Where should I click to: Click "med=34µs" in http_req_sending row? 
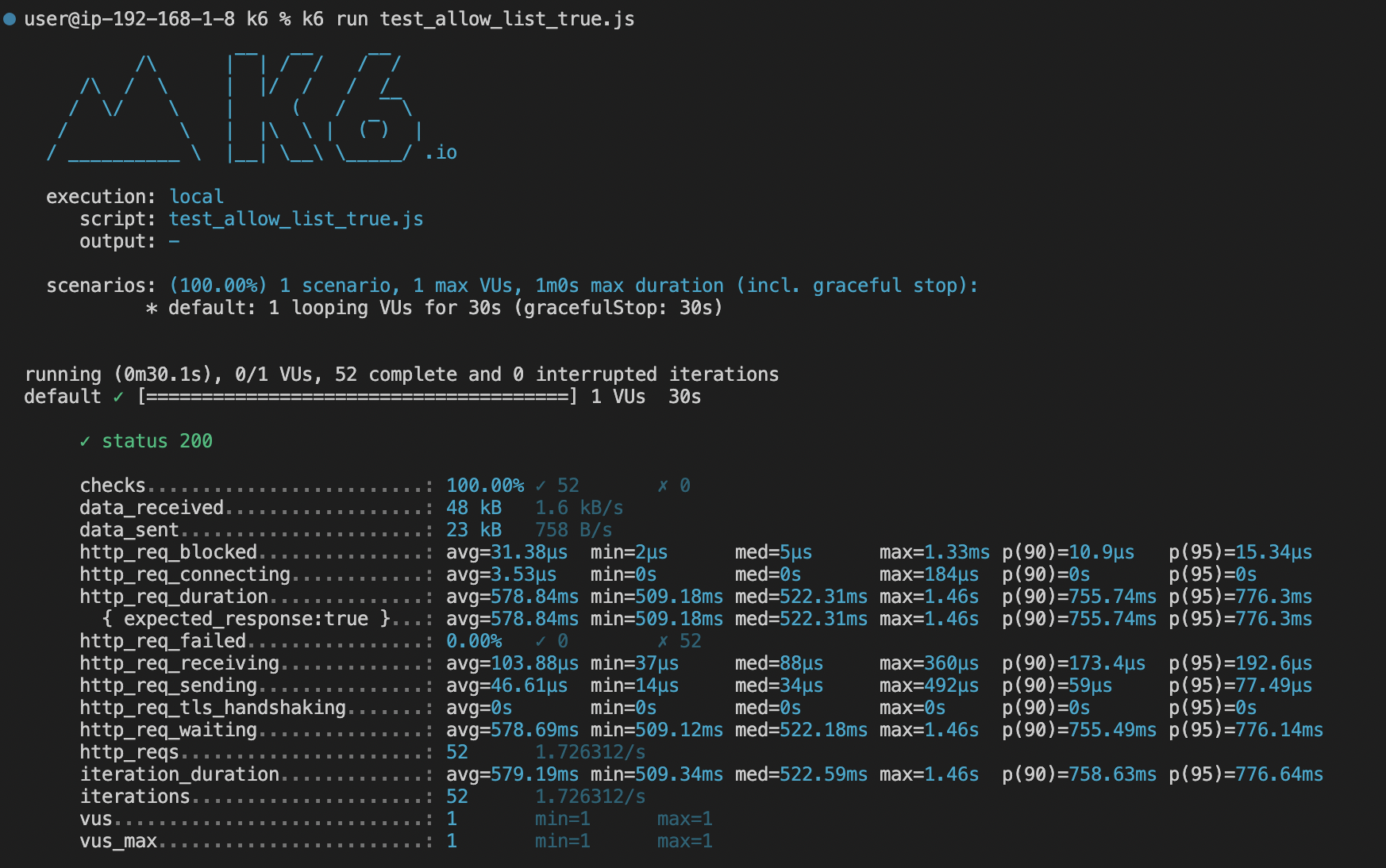(779, 686)
